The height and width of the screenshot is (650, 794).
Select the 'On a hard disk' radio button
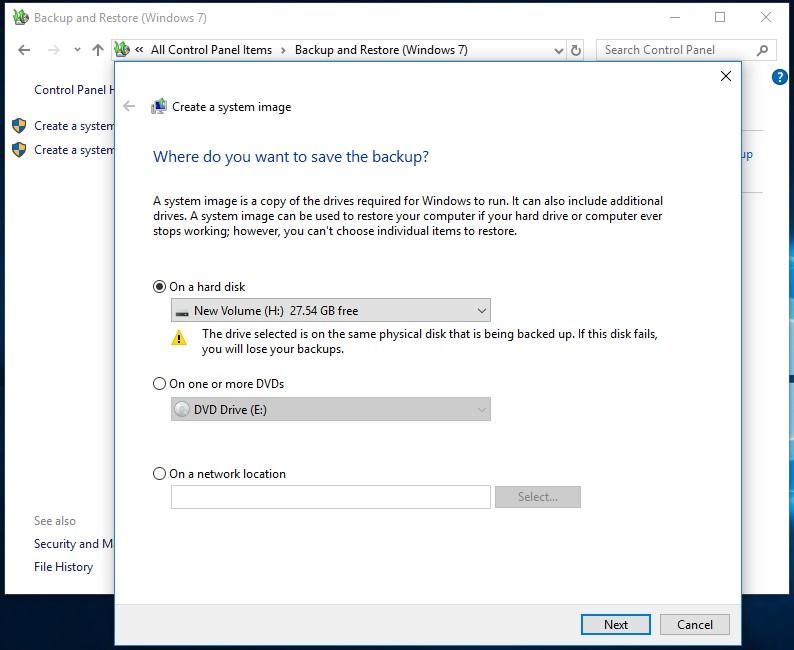(160, 287)
